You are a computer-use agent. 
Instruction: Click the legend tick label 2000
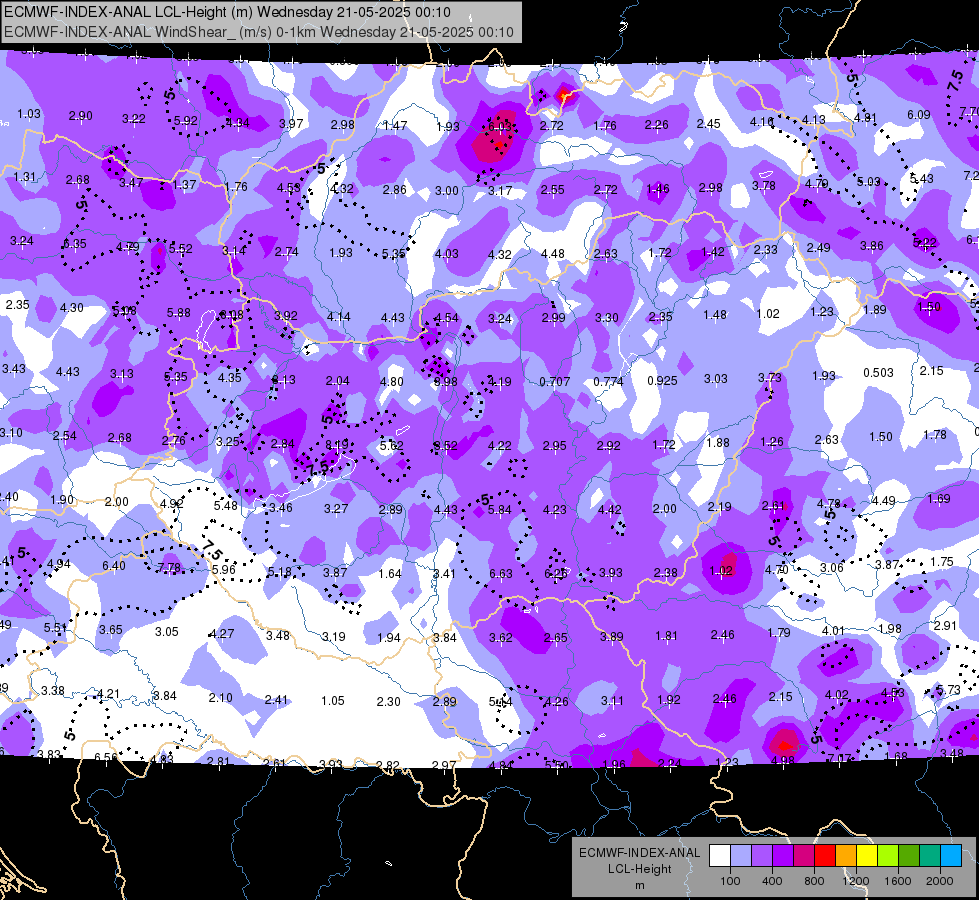(940, 881)
